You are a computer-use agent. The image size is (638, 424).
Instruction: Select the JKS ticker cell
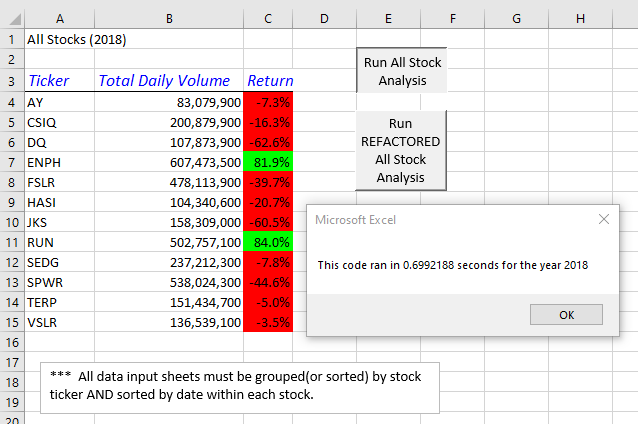(59, 222)
